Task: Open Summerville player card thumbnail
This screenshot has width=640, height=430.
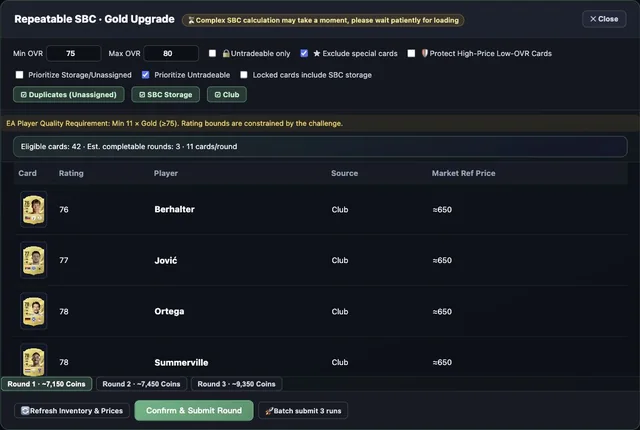Action: tap(33, 360)
